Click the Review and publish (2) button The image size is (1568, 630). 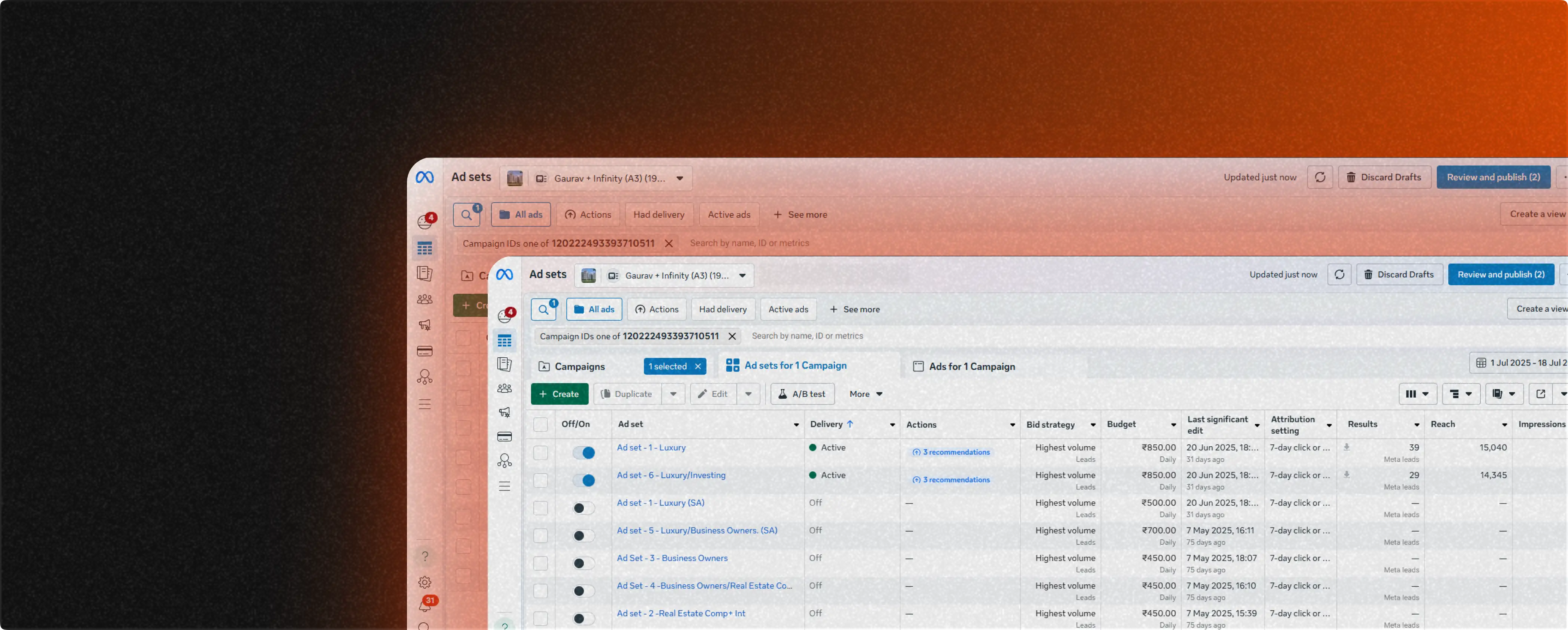1500,275
